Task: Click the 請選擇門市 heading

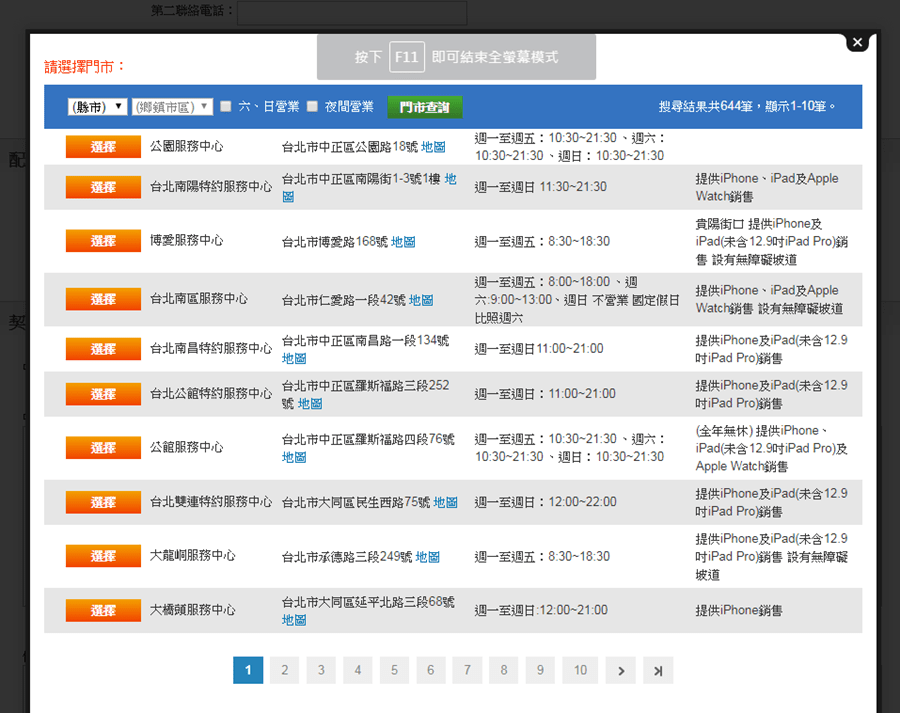Action: pos(85,67)
